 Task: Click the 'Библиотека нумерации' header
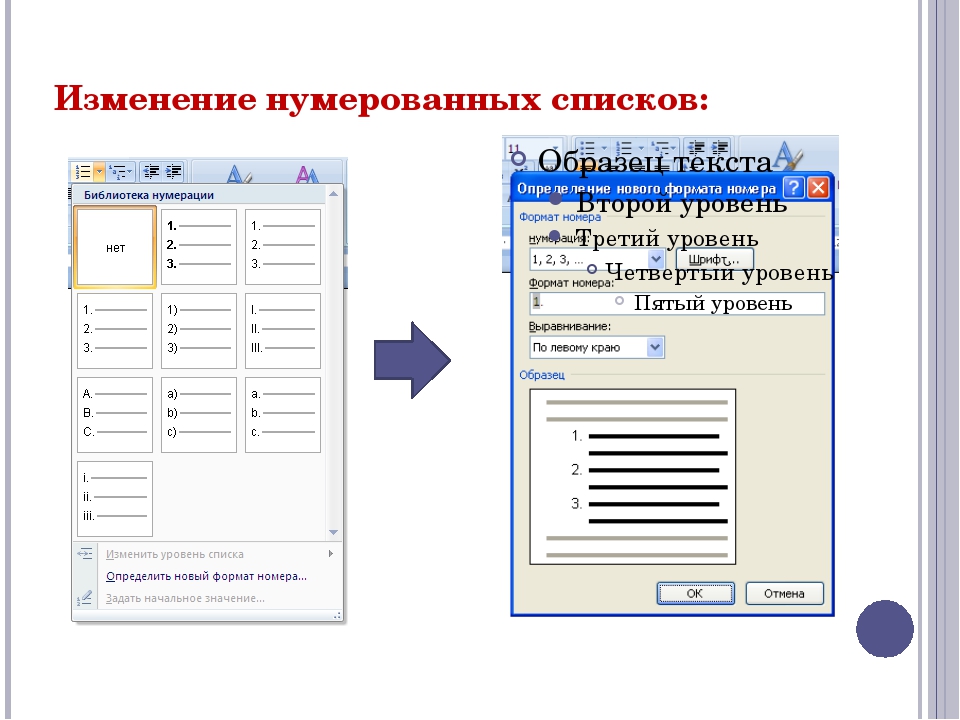click(x=149, y=195)
